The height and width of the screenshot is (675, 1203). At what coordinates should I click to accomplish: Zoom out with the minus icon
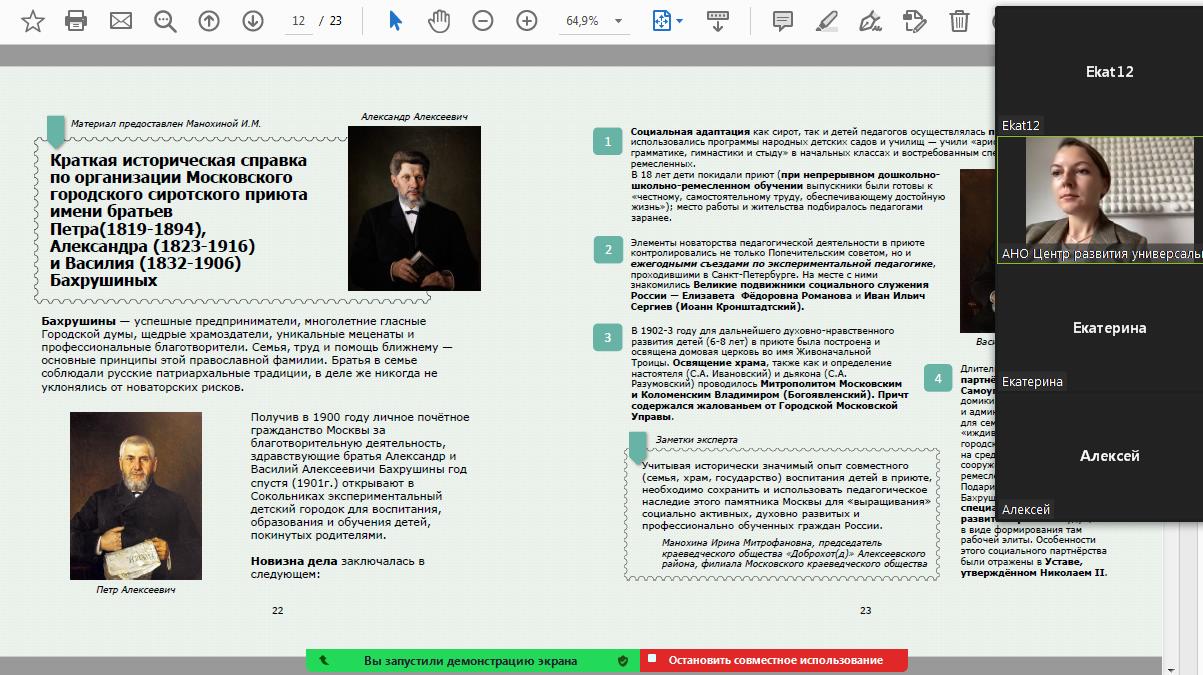click(x=483, y=21)
